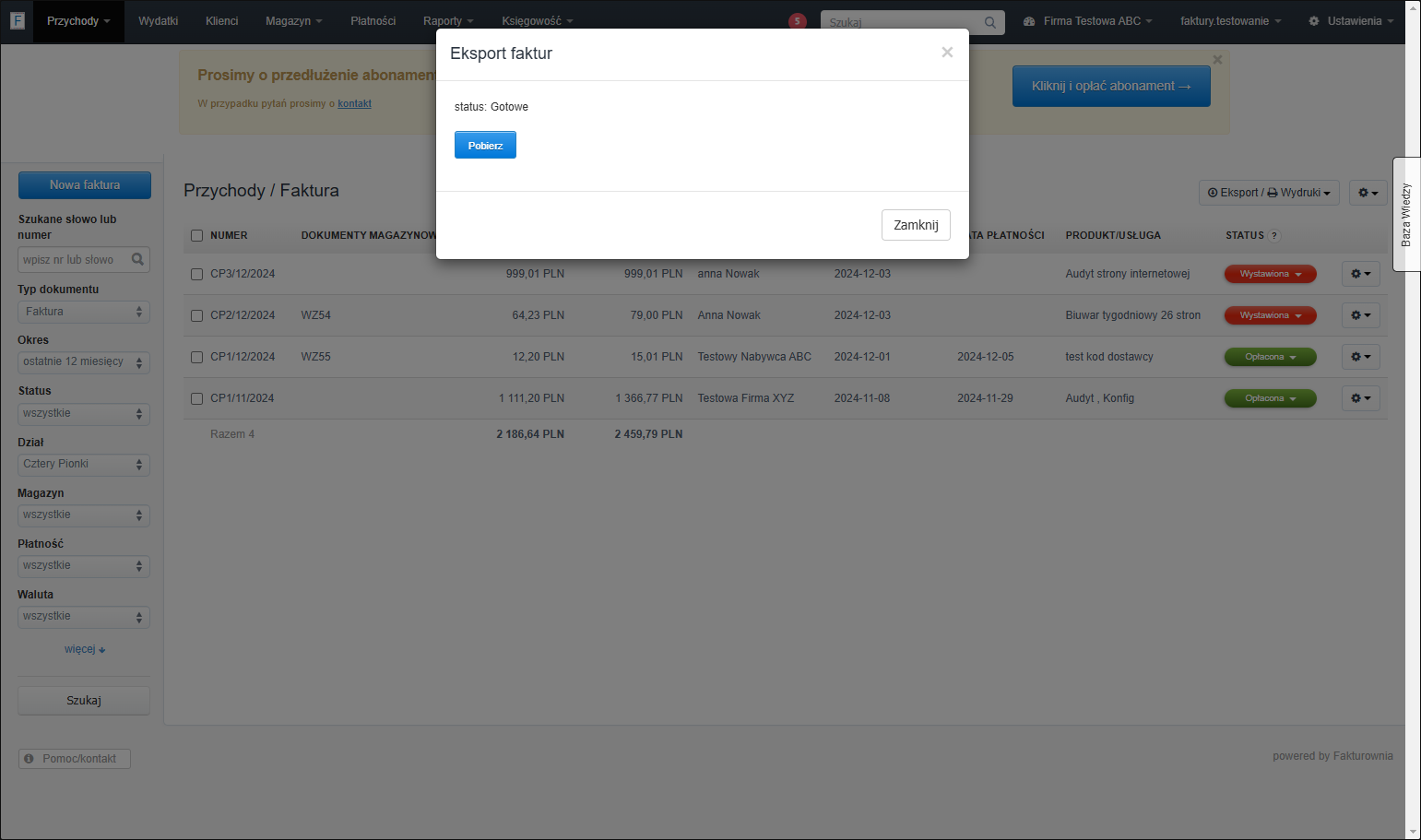Open the Dział dropdown showing Cztery Pionki
This screenshot has width=1421, height=840.
click(x=84, y=465)
